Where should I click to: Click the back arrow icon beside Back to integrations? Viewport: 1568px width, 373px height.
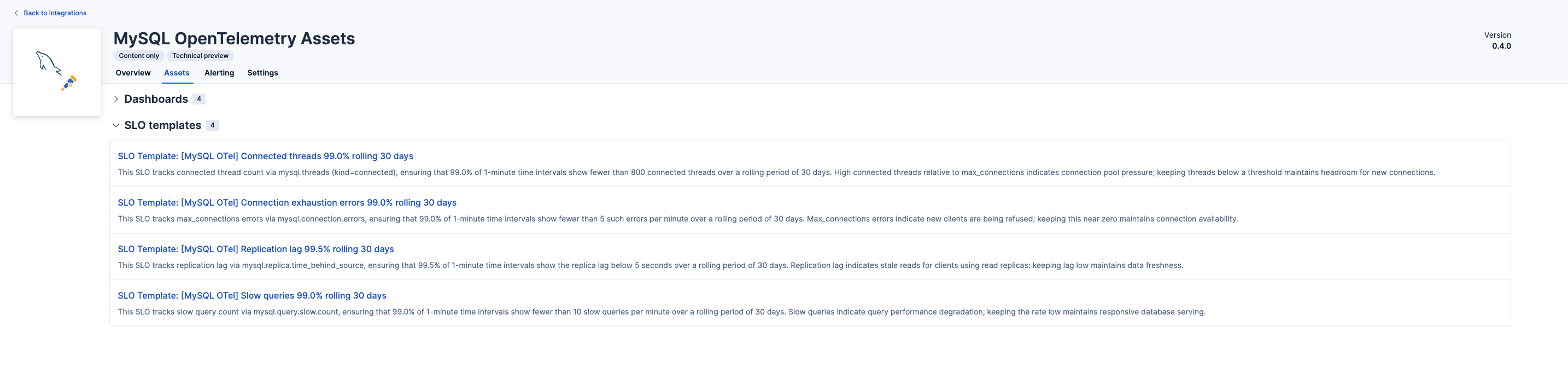16,13
